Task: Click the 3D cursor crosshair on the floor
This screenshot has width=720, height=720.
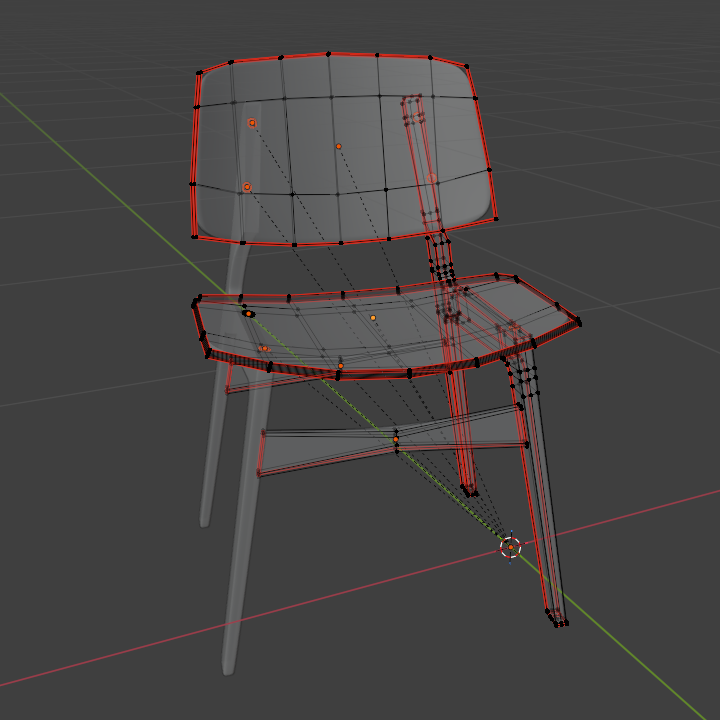Action: pos(510,547)
